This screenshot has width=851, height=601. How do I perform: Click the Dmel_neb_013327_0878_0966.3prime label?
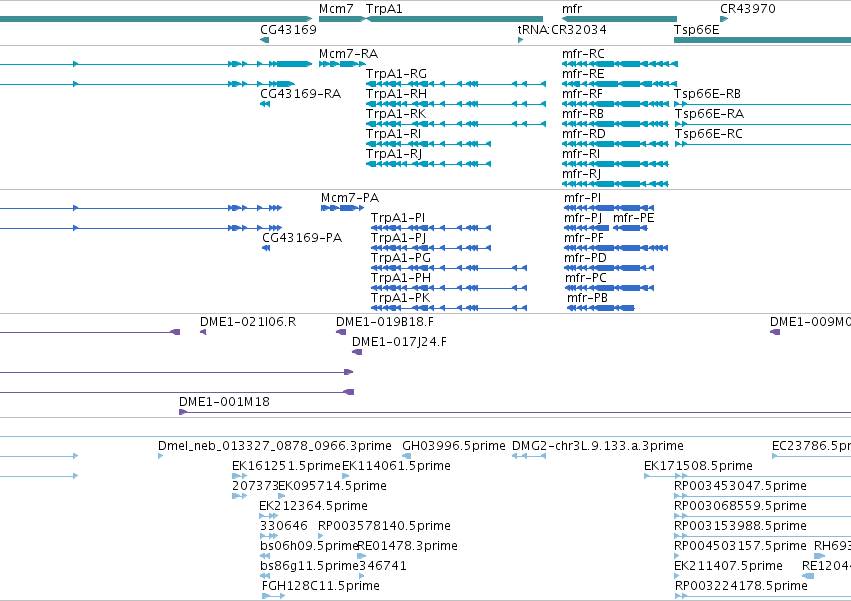275,446
